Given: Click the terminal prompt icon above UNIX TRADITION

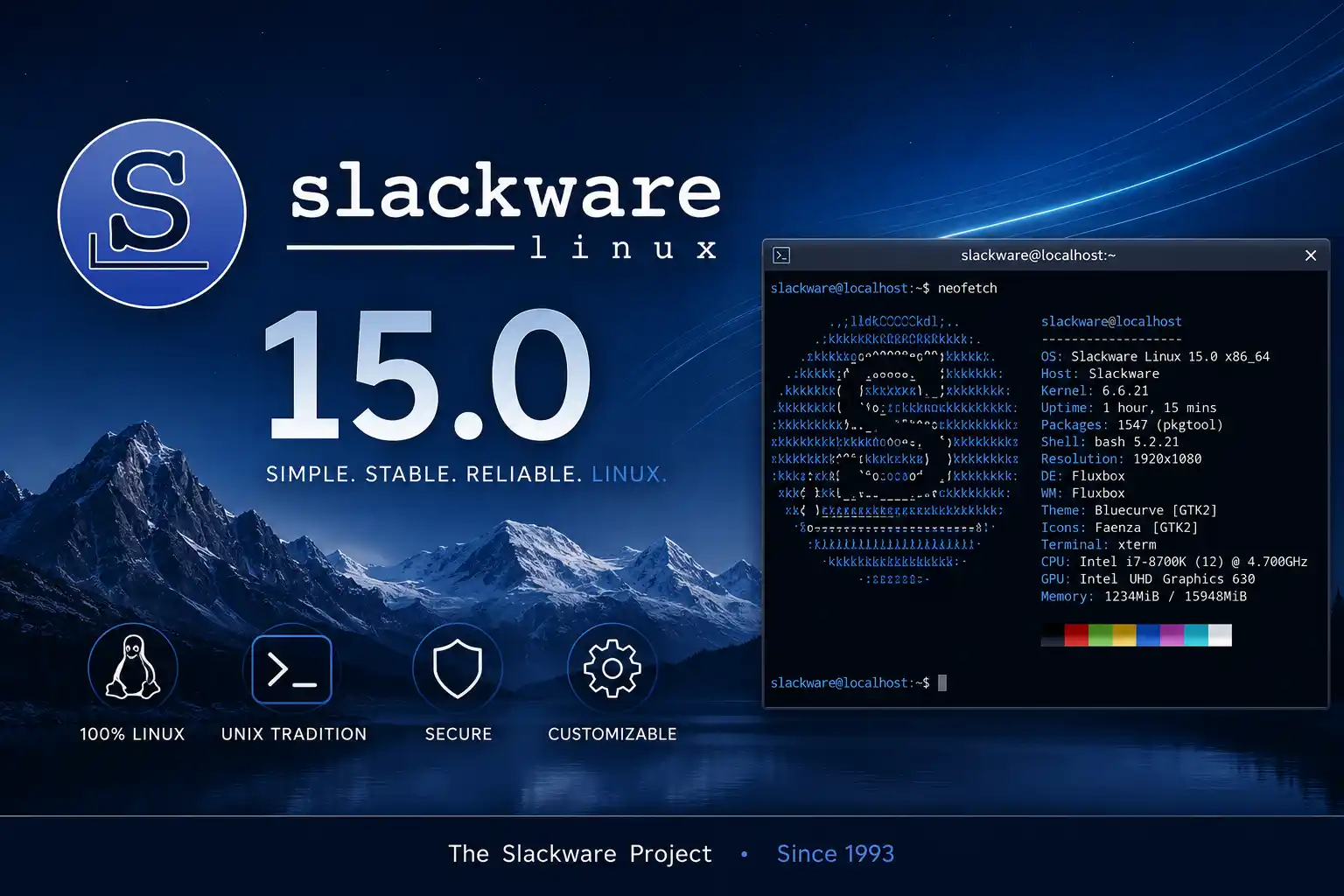Looking at the screenshot, I should [x=291, y=670].
